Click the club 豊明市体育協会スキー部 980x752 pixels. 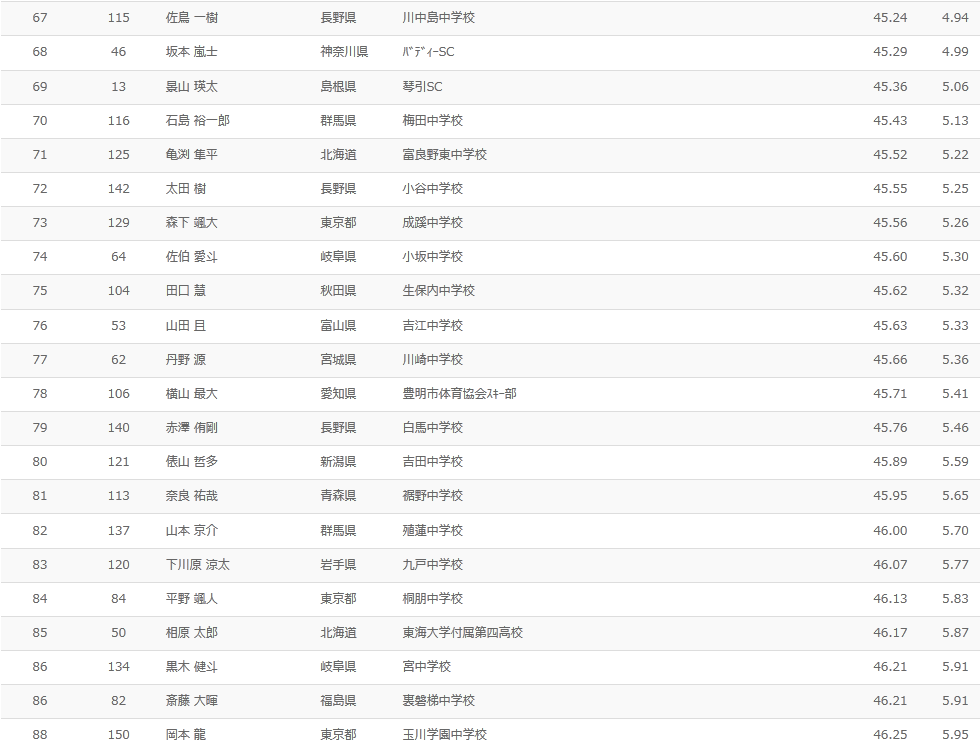coord(459,394)
